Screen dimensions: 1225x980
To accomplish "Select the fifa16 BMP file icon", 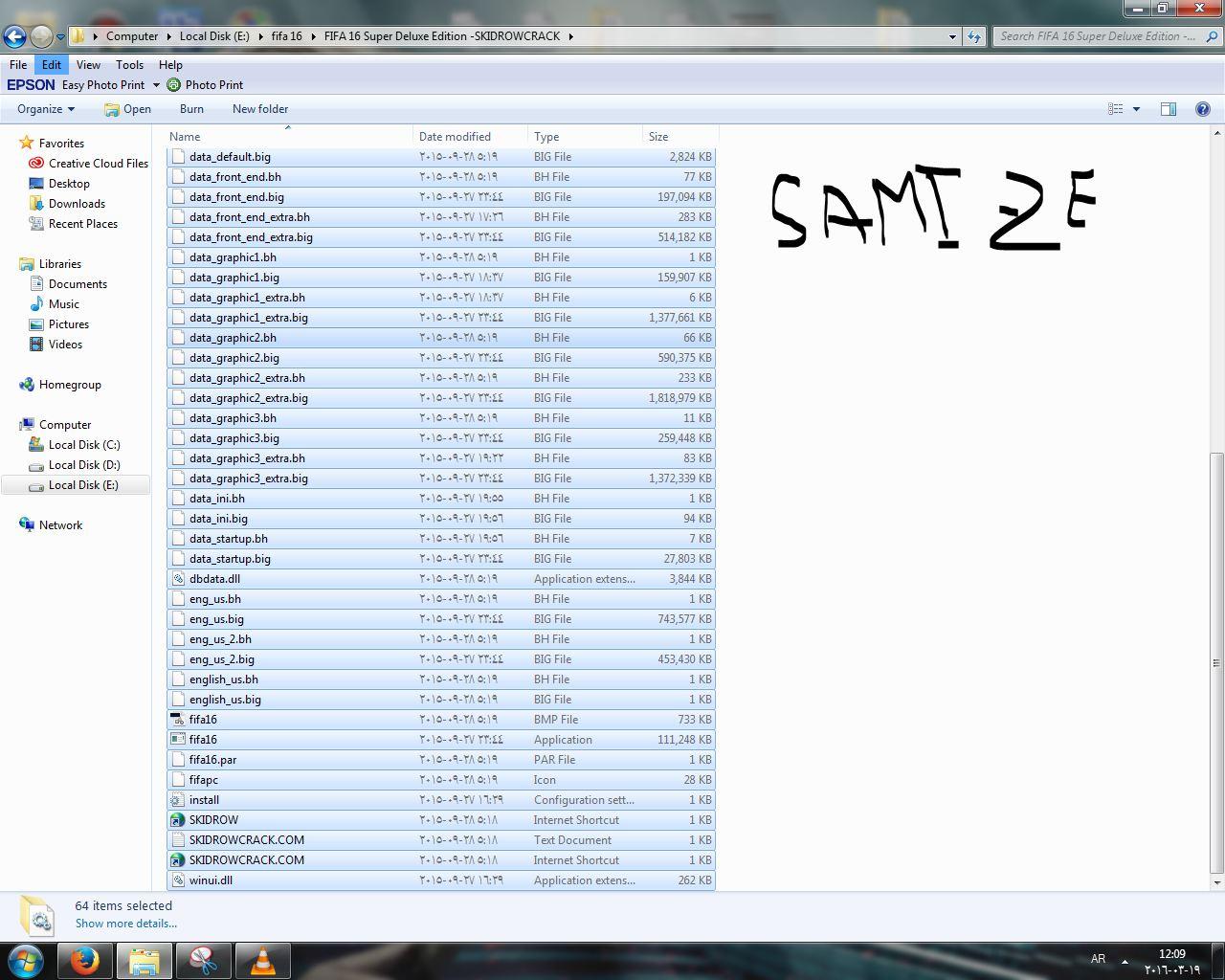I will pos(177,720).
